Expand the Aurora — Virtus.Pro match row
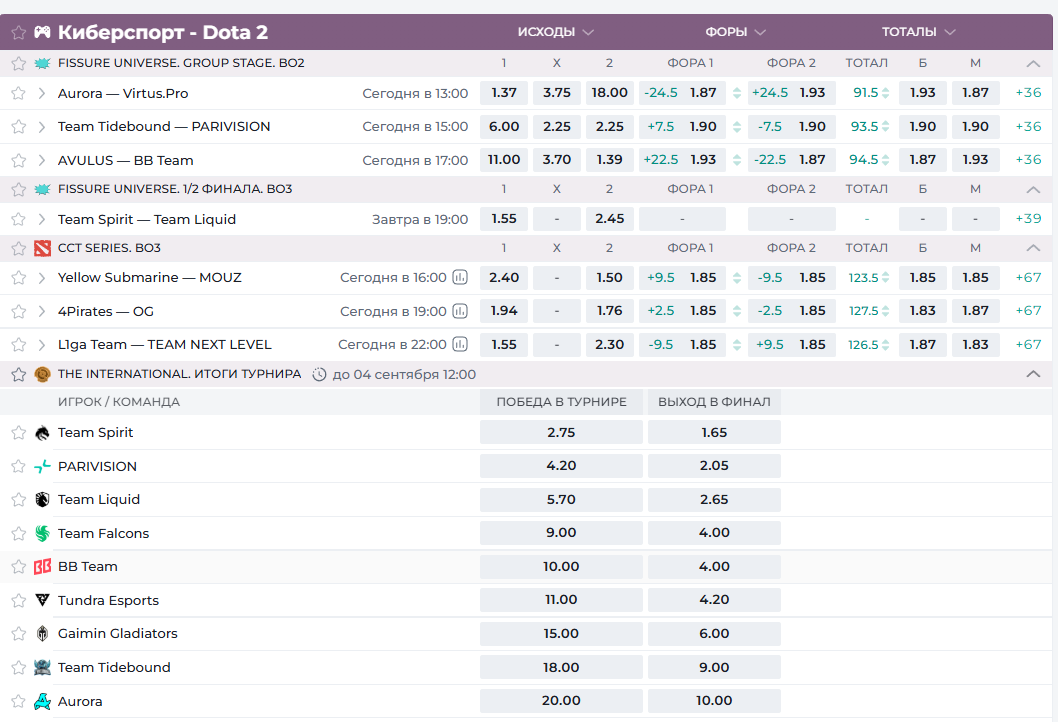 pos(42,93)
